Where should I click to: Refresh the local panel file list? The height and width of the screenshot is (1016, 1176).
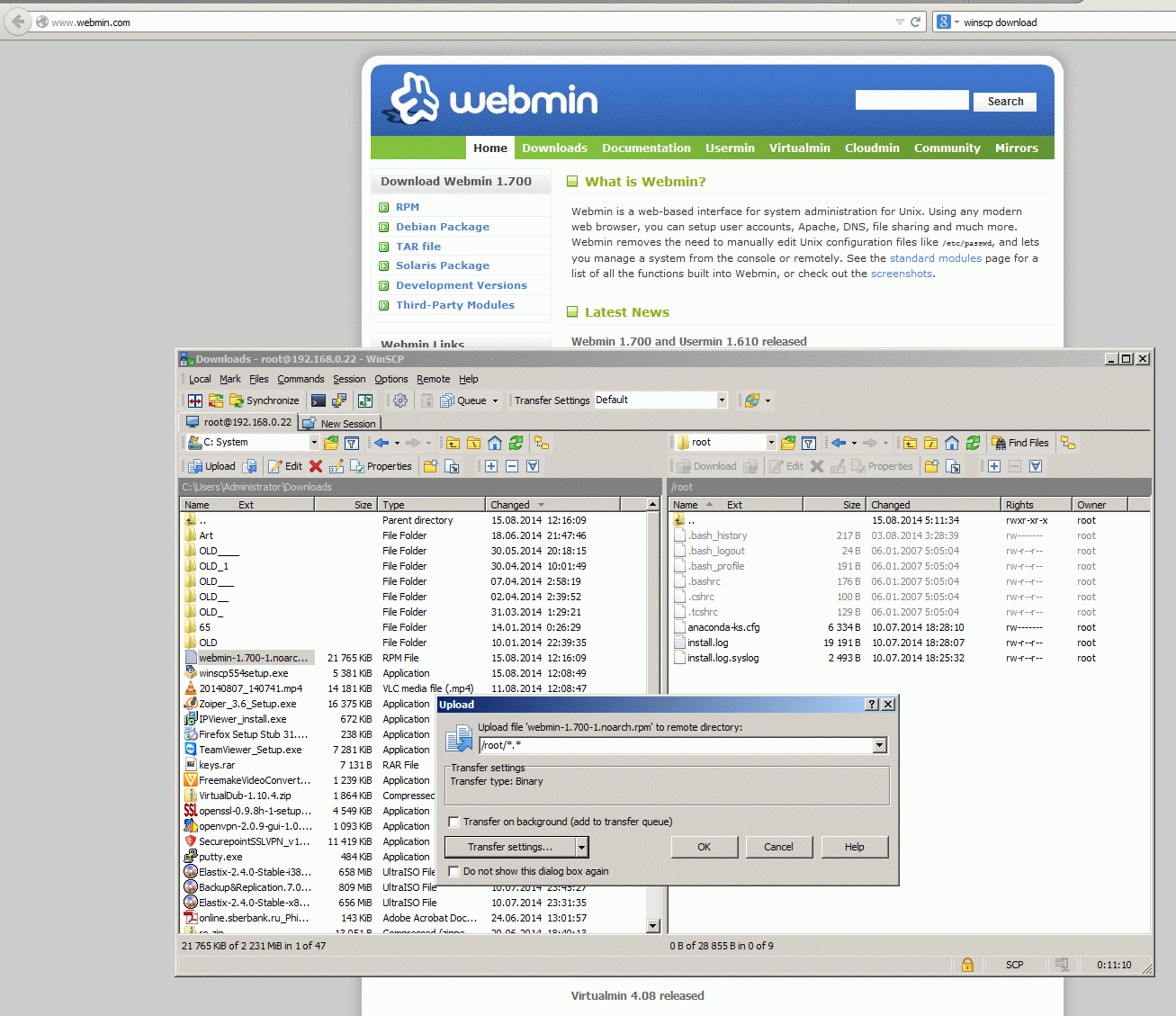coord(516,443)
